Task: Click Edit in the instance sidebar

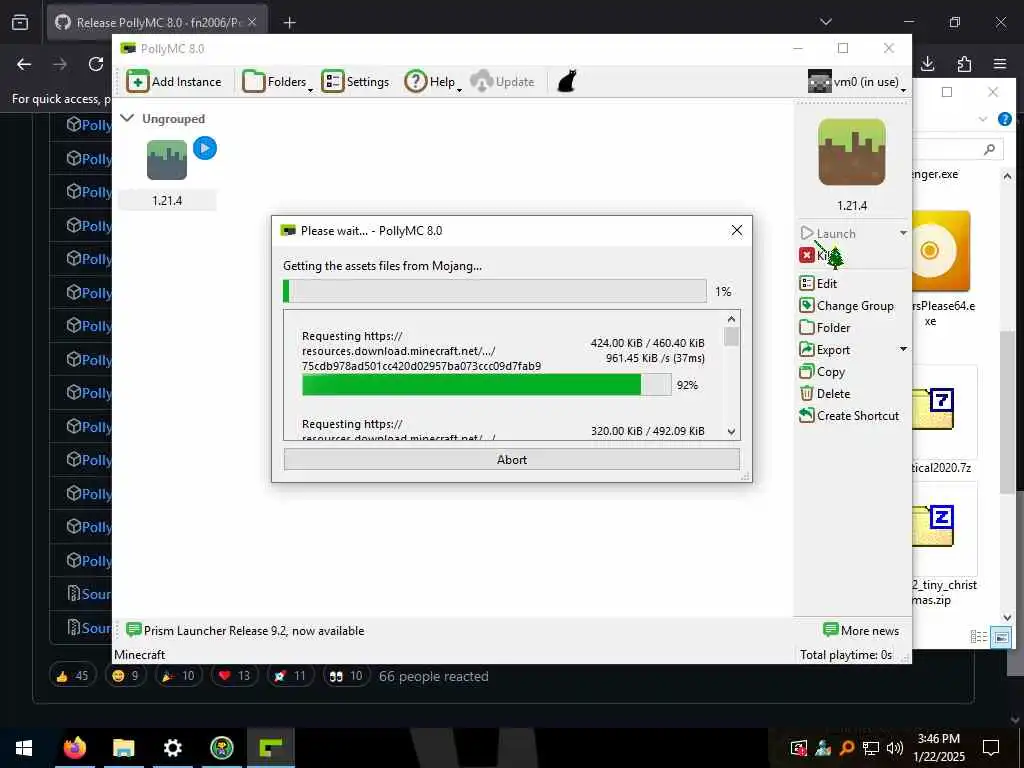Action: click(818, 283)
